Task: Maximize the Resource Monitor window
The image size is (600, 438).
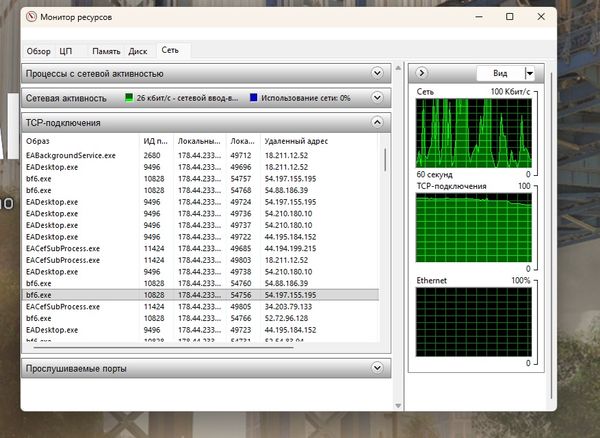Action: pyautogui.click(x=510, y=17)
